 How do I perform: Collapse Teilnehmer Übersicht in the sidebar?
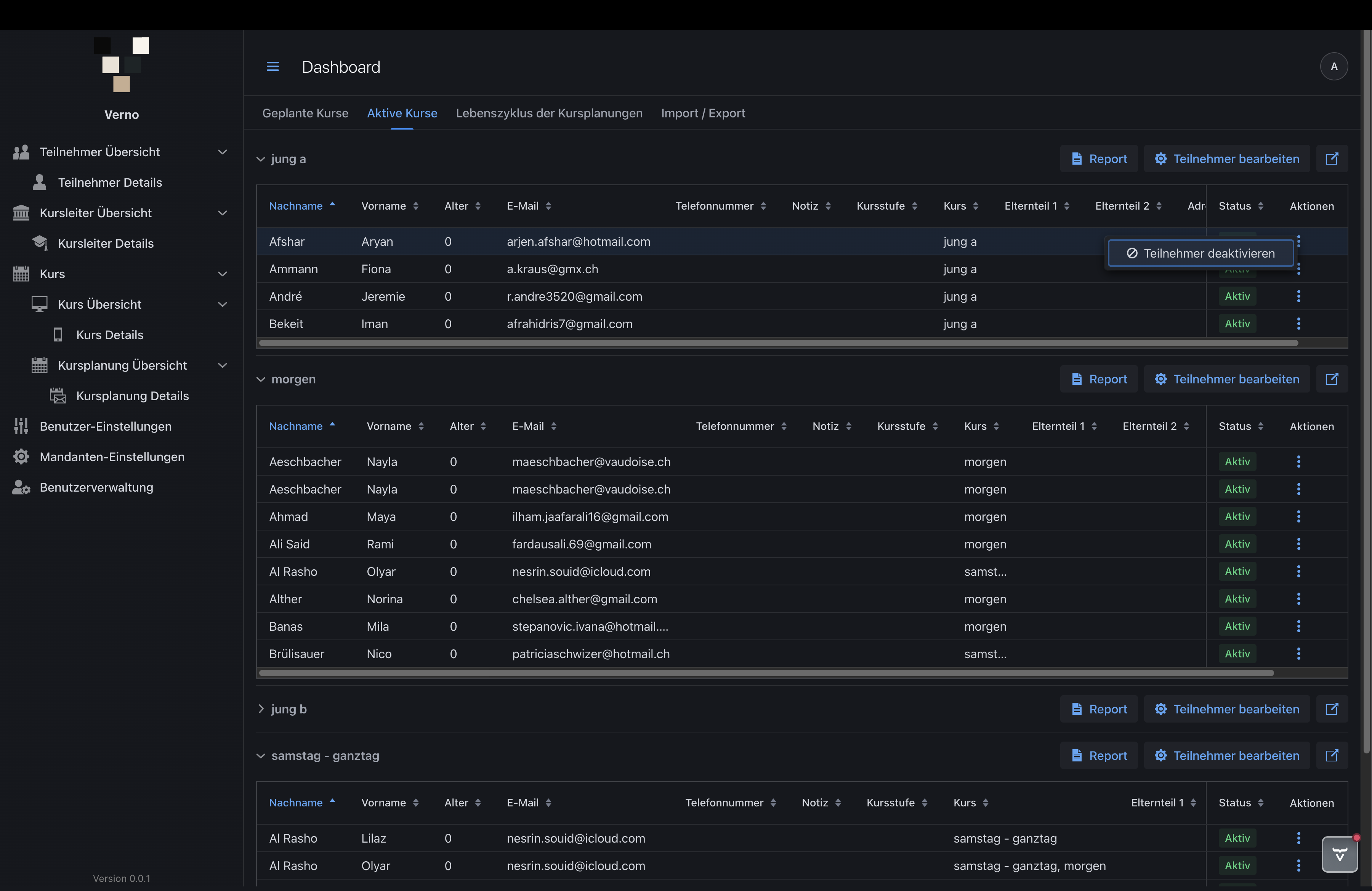pyautogui.click(x=223, y=152)
